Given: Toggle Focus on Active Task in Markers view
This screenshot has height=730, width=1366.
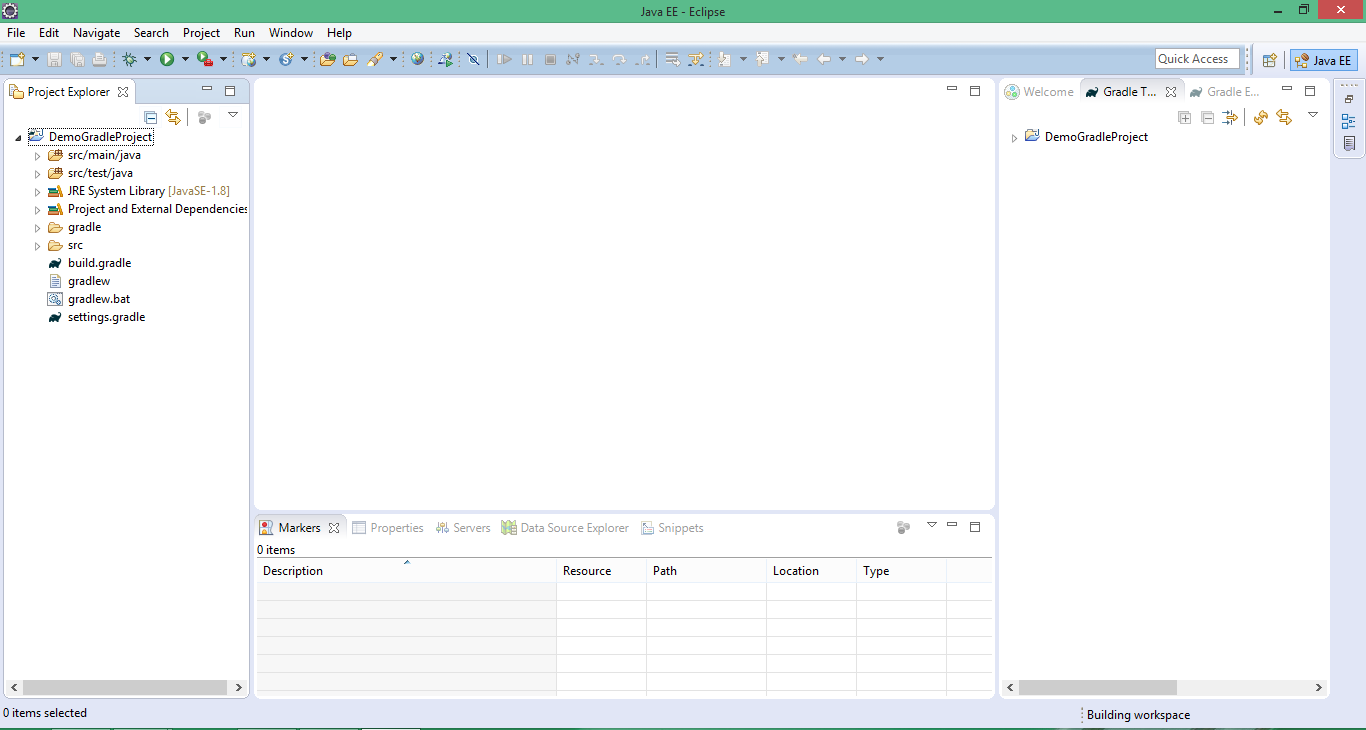Looking at the screenshot, I should [903, 527].
